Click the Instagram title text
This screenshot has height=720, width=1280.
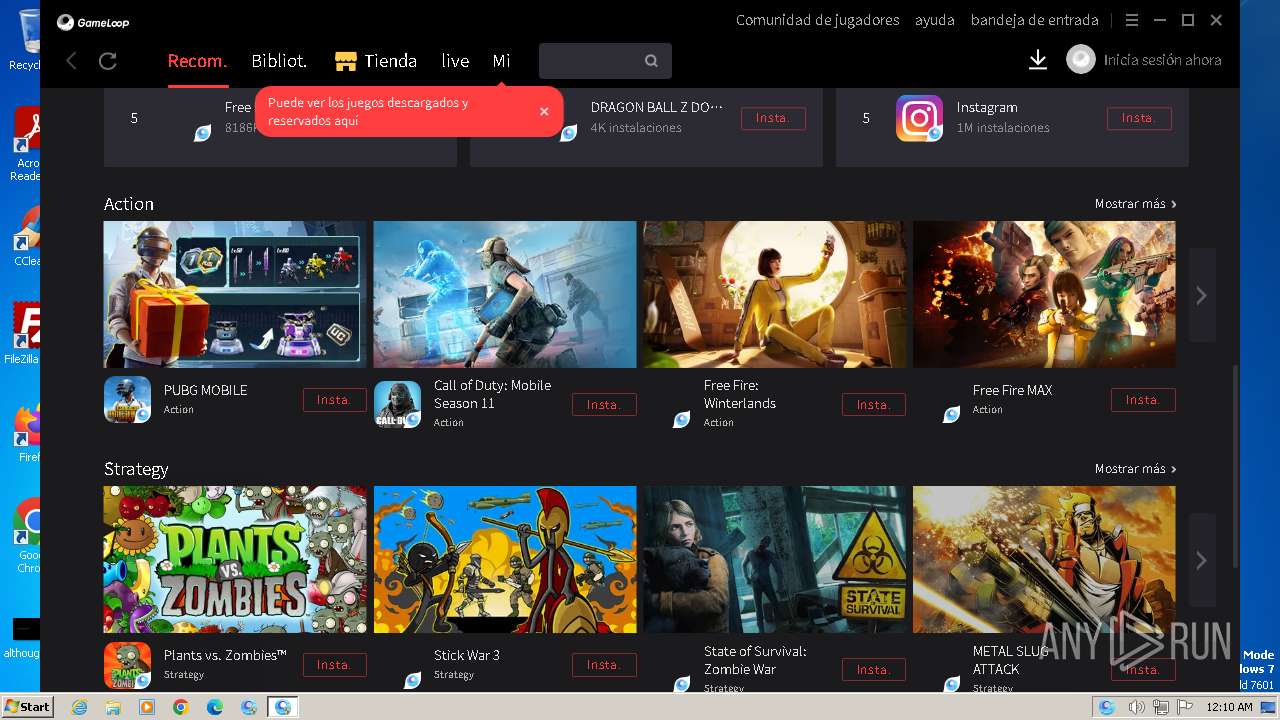pyautogui.click(x=987, y=108)
